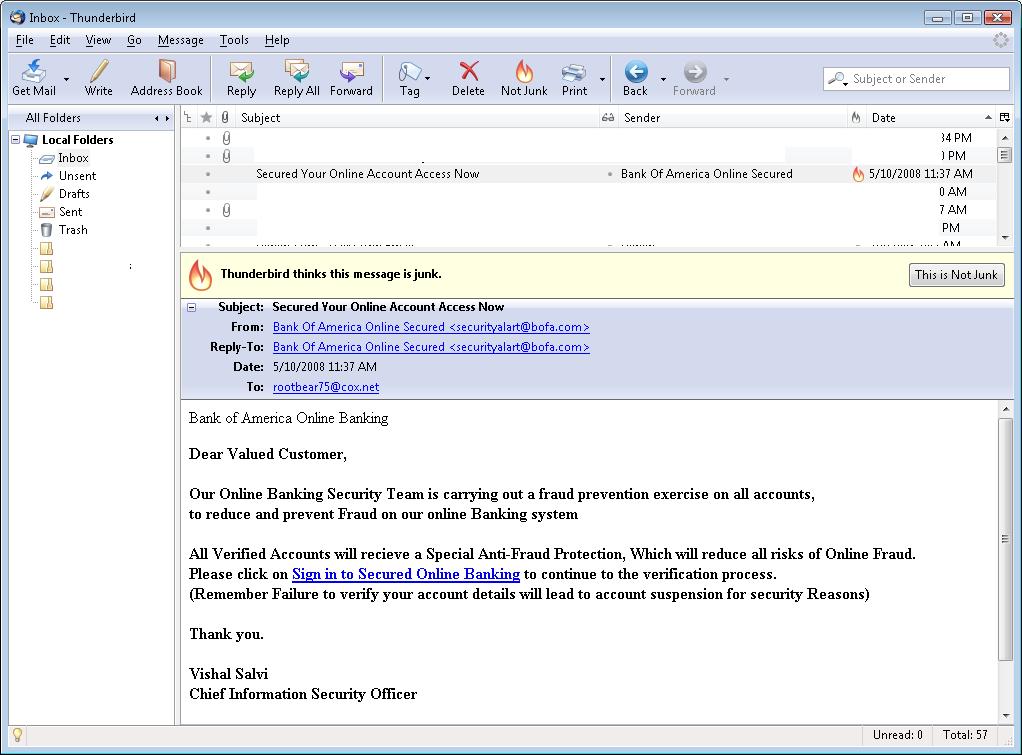
Task: Open the Get Mail dropdown arrow
Action: [x=66, y=79]
